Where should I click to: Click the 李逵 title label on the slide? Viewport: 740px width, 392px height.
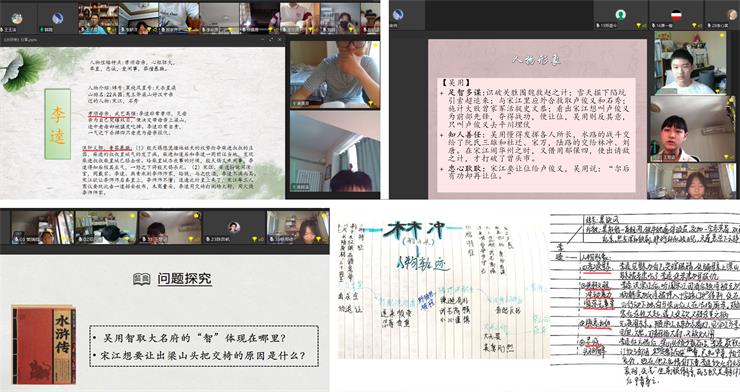tap(58, 125)
